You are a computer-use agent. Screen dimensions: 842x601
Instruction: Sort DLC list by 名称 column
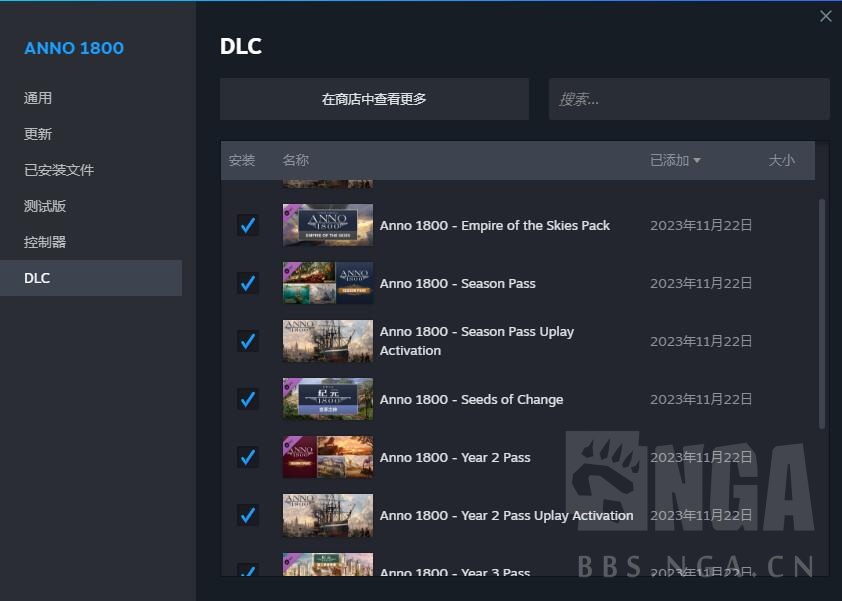(x=295, y=160)
